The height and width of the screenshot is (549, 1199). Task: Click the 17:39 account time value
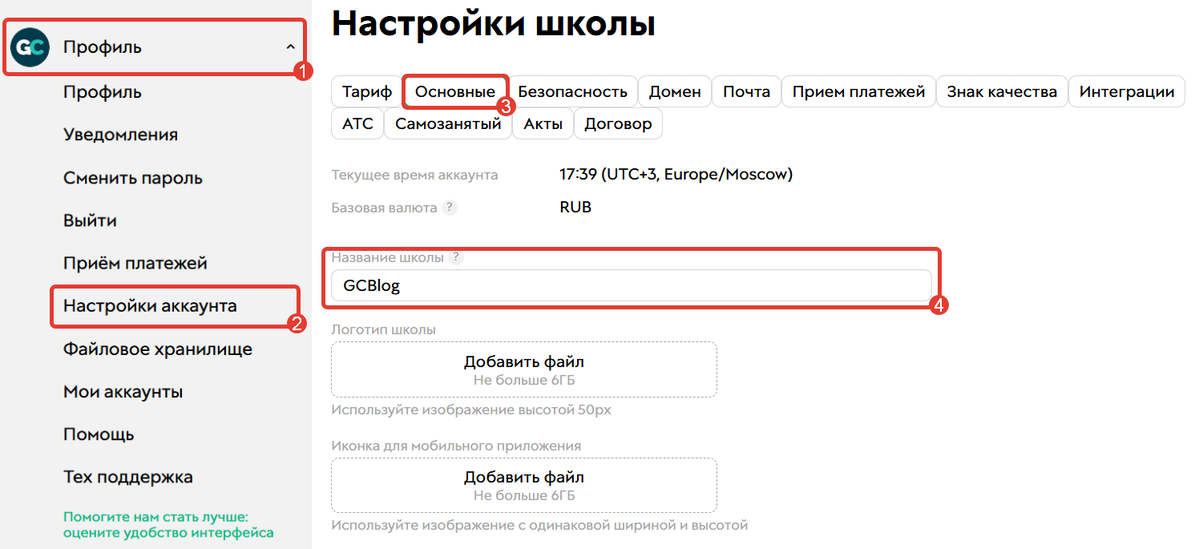tap(676, 174)
